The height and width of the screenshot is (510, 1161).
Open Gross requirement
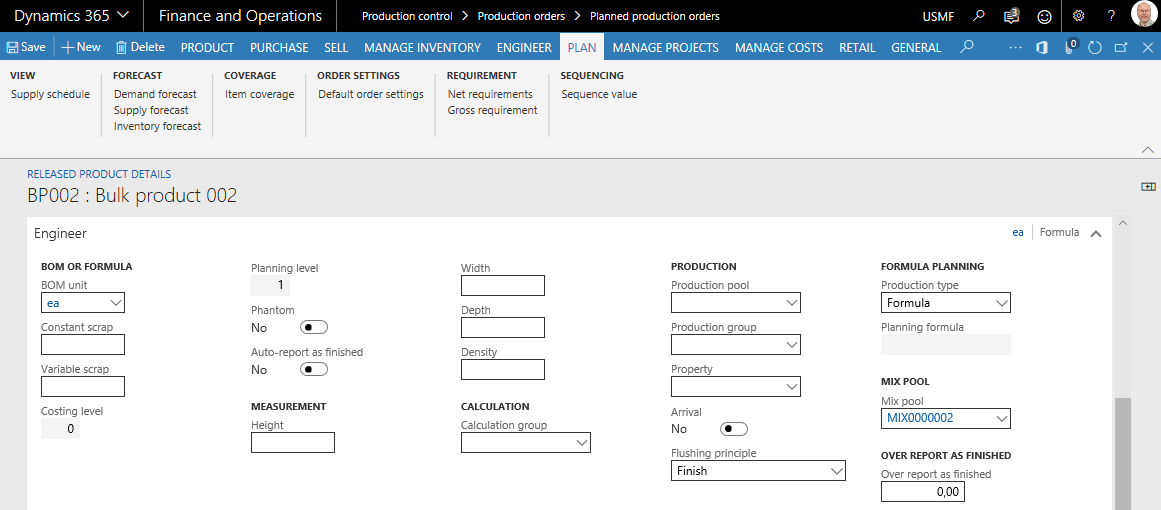coord(492,110)
